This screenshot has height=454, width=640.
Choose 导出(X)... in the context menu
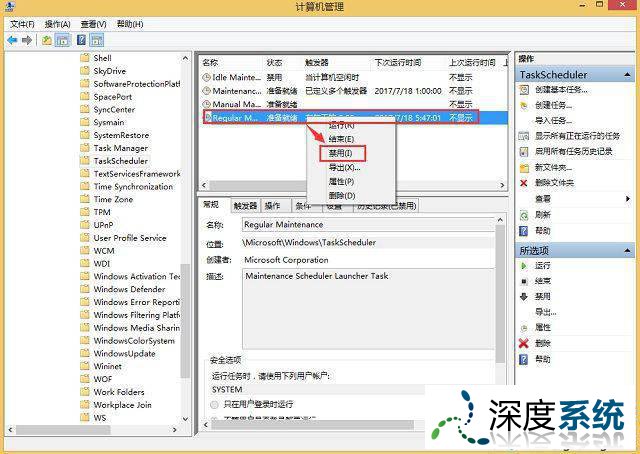click(345, 168)
